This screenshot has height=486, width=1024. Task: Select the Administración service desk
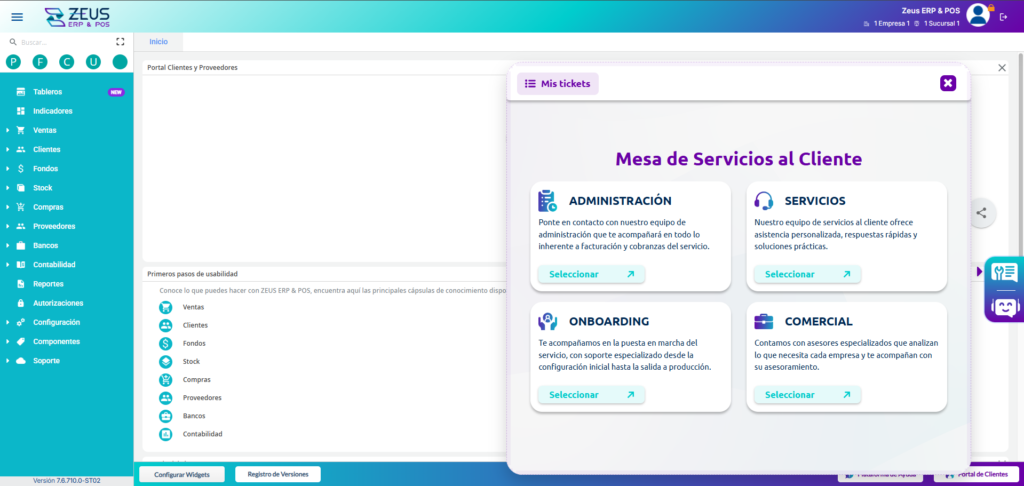[591, 274]
